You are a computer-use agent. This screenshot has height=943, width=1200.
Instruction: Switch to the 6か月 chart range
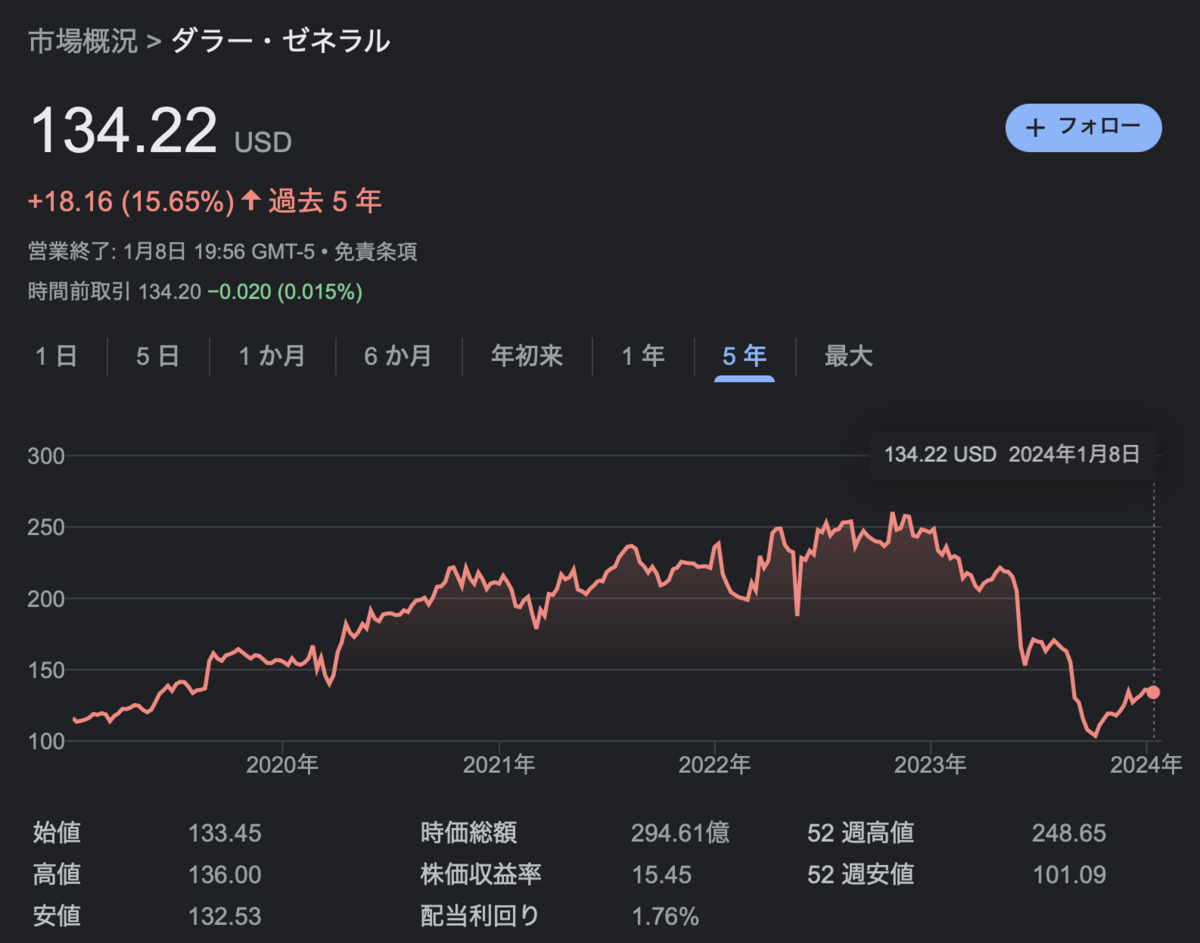pyautogui.click(x=398, y=356)
